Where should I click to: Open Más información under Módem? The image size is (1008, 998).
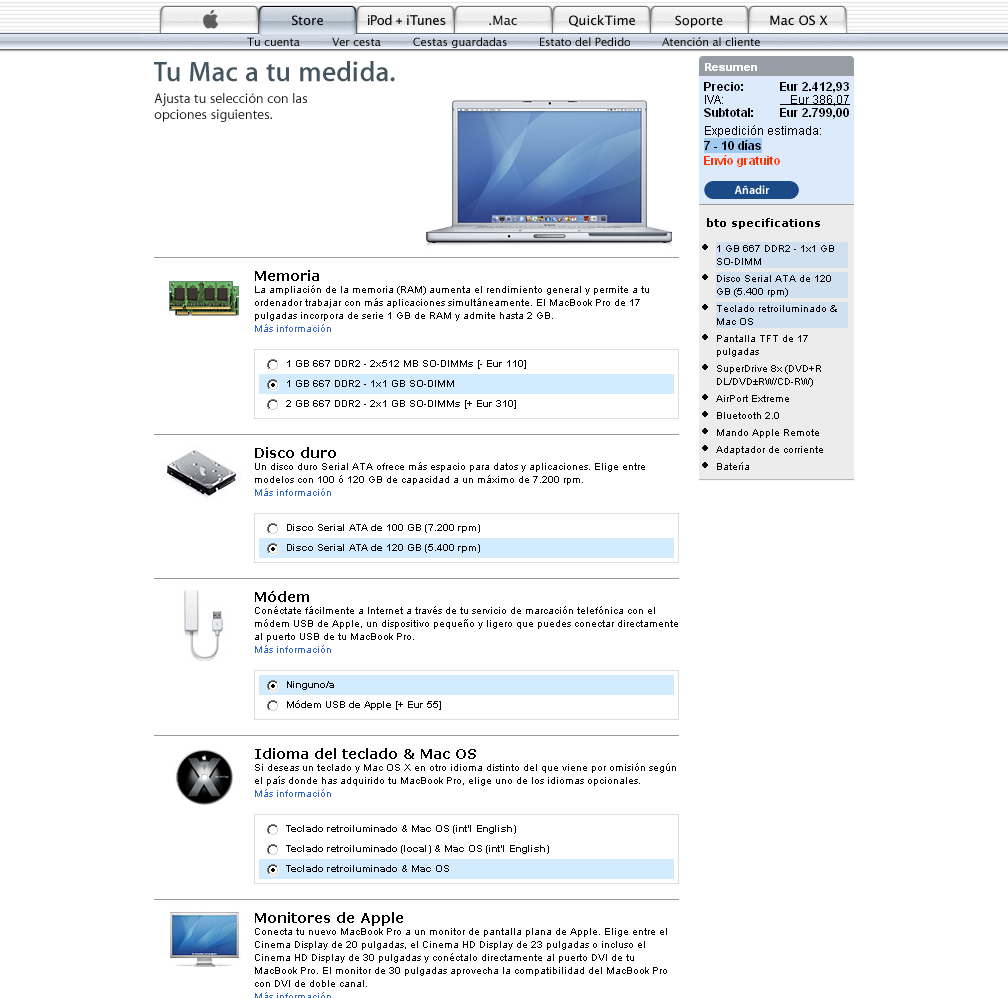[292, 649]
